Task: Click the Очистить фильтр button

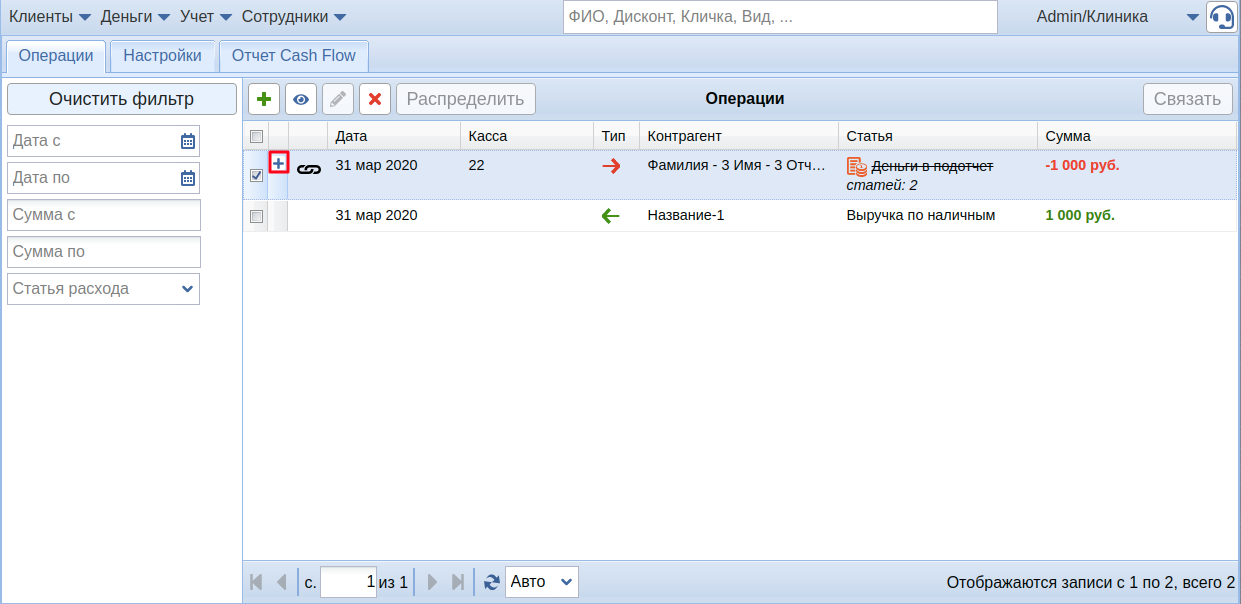Action: (122, 99)
